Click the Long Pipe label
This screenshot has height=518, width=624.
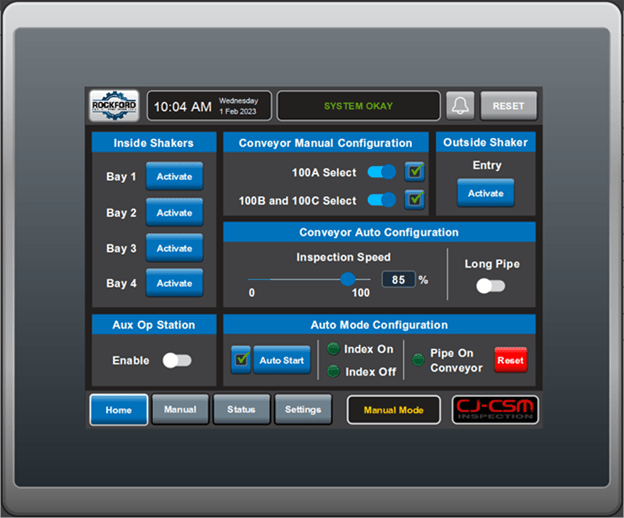(x=492, y=264)
